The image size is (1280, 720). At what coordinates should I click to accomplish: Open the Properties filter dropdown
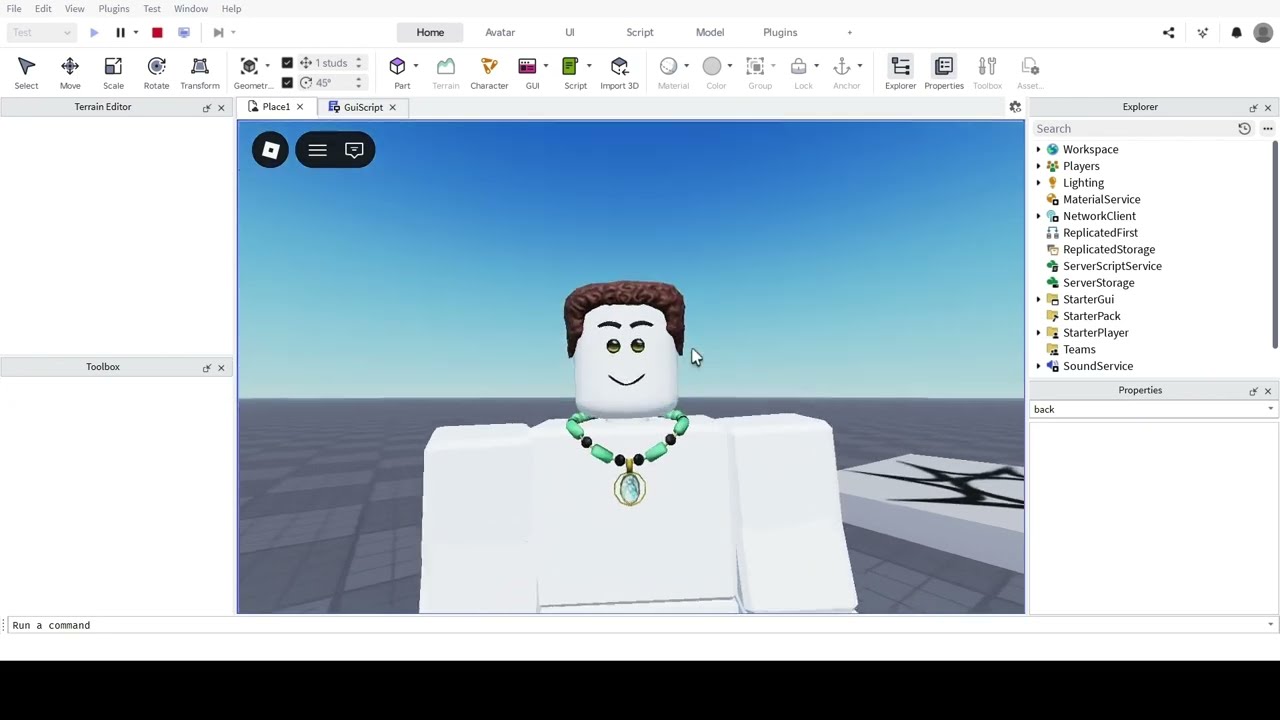coord(1270,409)
